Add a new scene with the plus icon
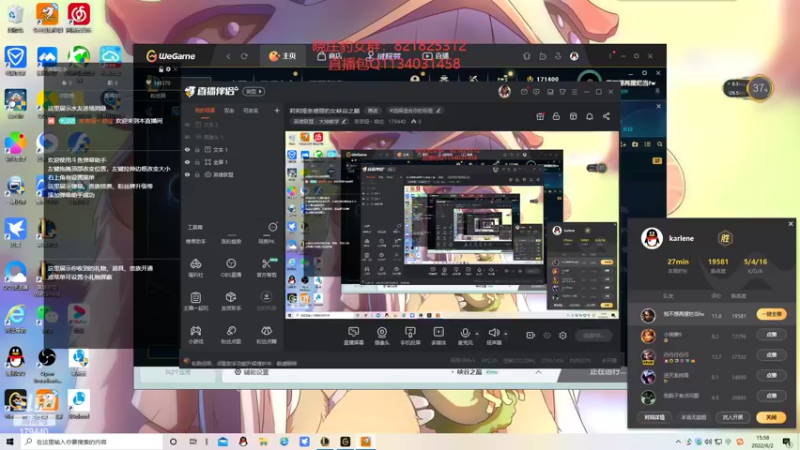 [x=277, y=110]
